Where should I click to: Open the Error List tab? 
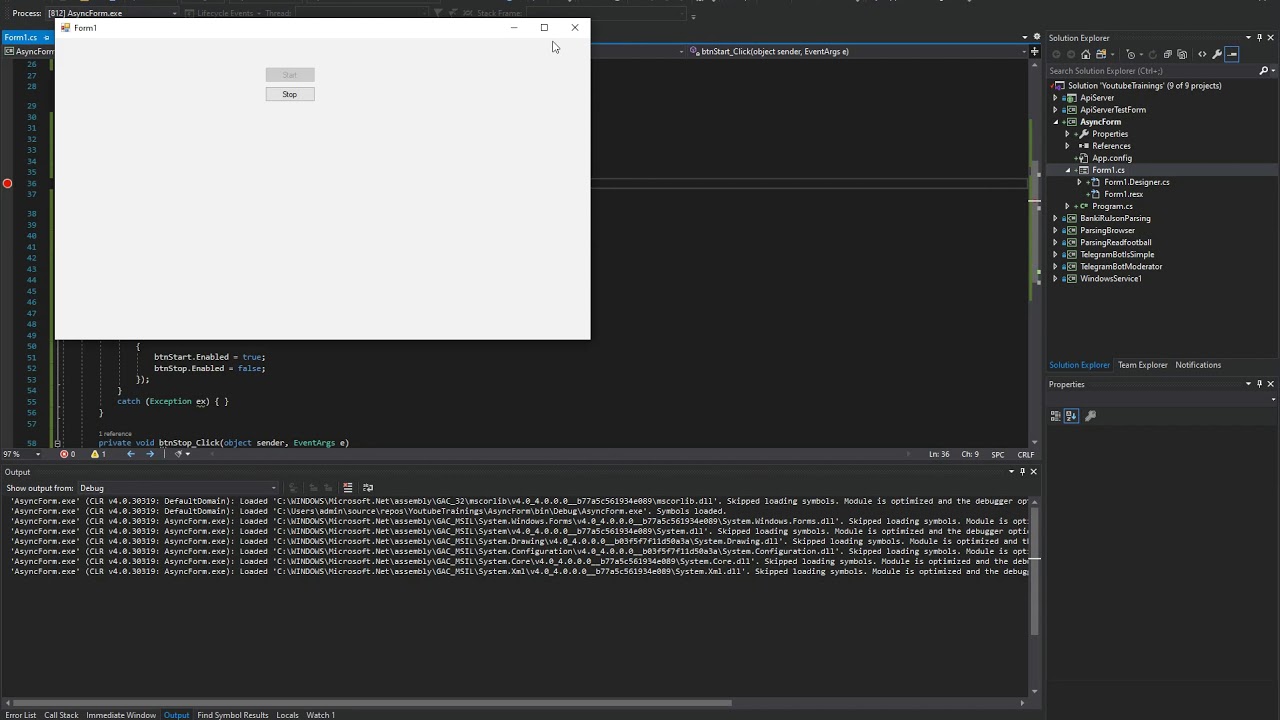(20, 715)
